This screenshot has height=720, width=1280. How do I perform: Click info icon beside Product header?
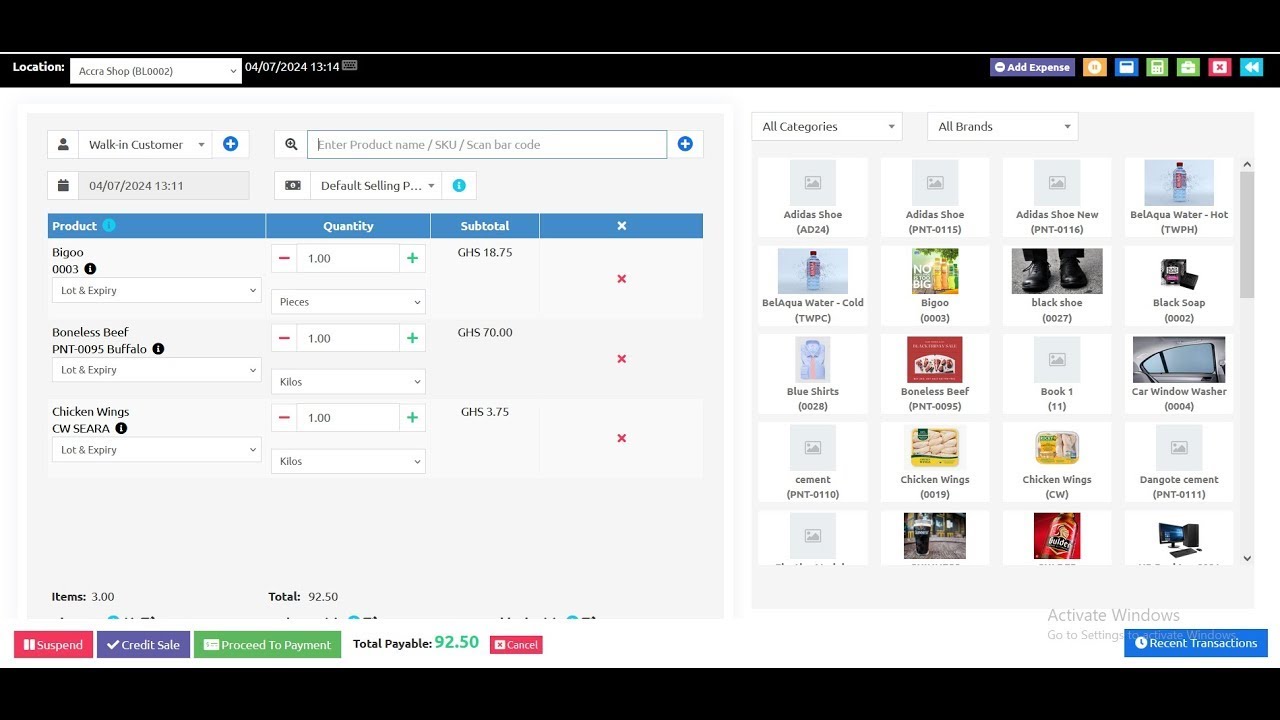109,225
